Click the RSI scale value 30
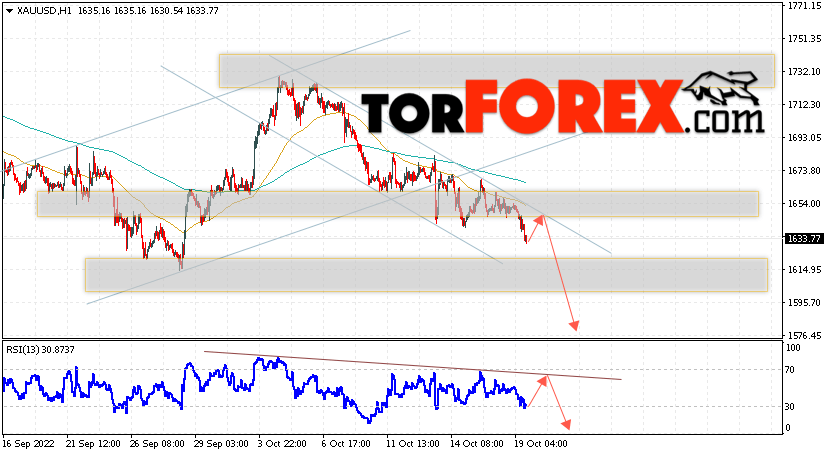 [x=790, y=406]
